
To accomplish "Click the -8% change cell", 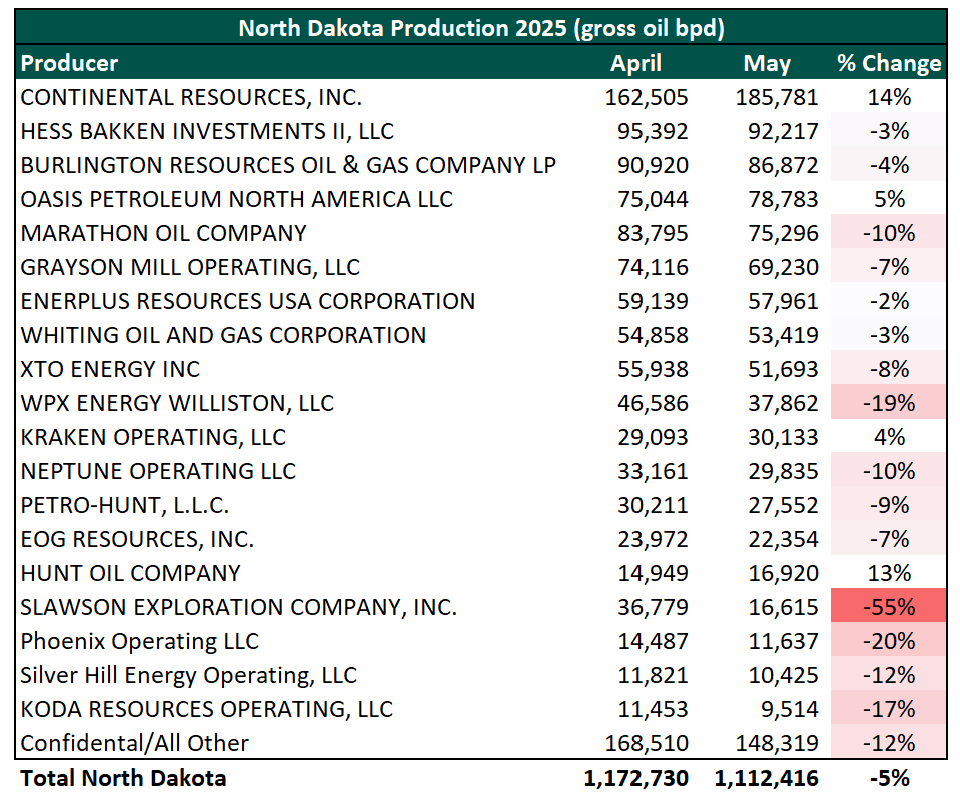I will coord(889,369).
